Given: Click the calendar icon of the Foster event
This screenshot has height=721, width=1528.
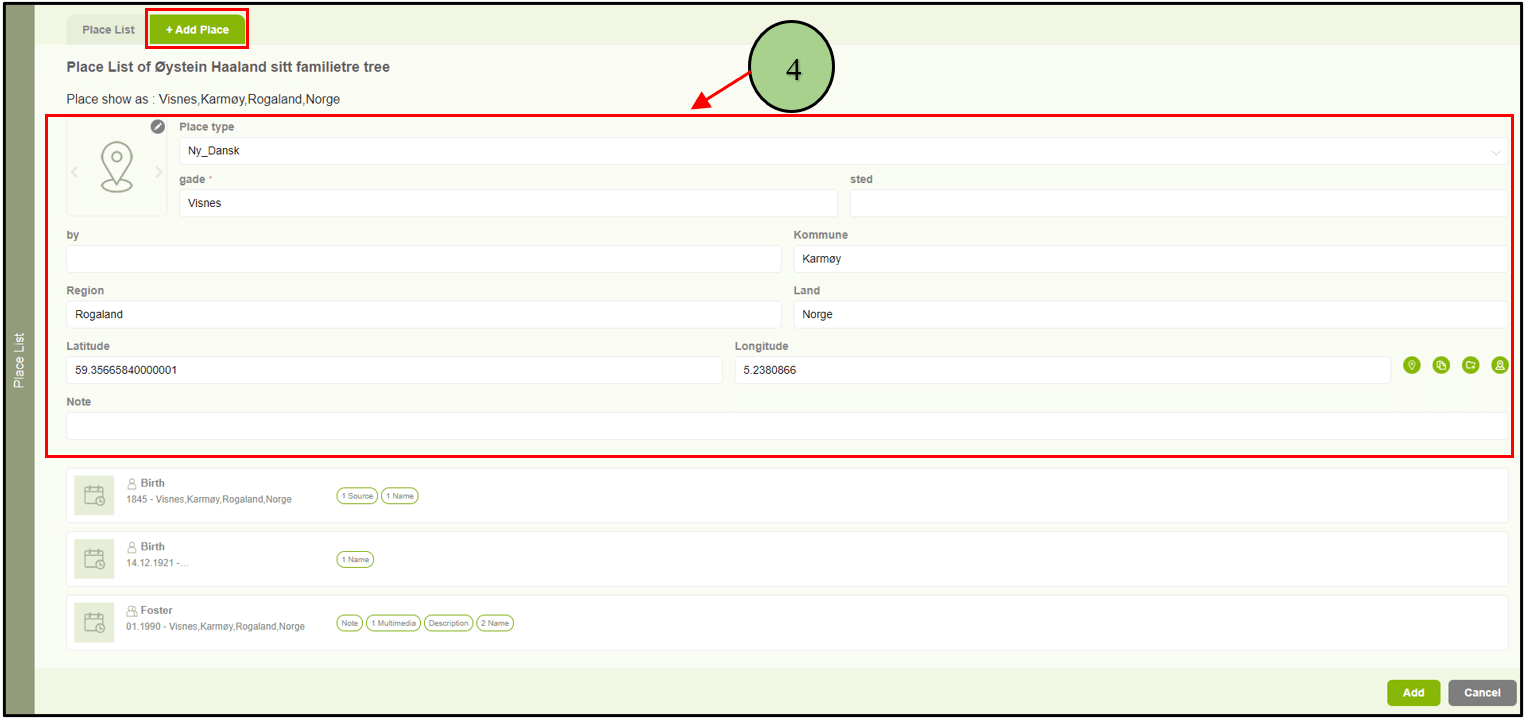Looking at the screenshot, I should (95, 623).
